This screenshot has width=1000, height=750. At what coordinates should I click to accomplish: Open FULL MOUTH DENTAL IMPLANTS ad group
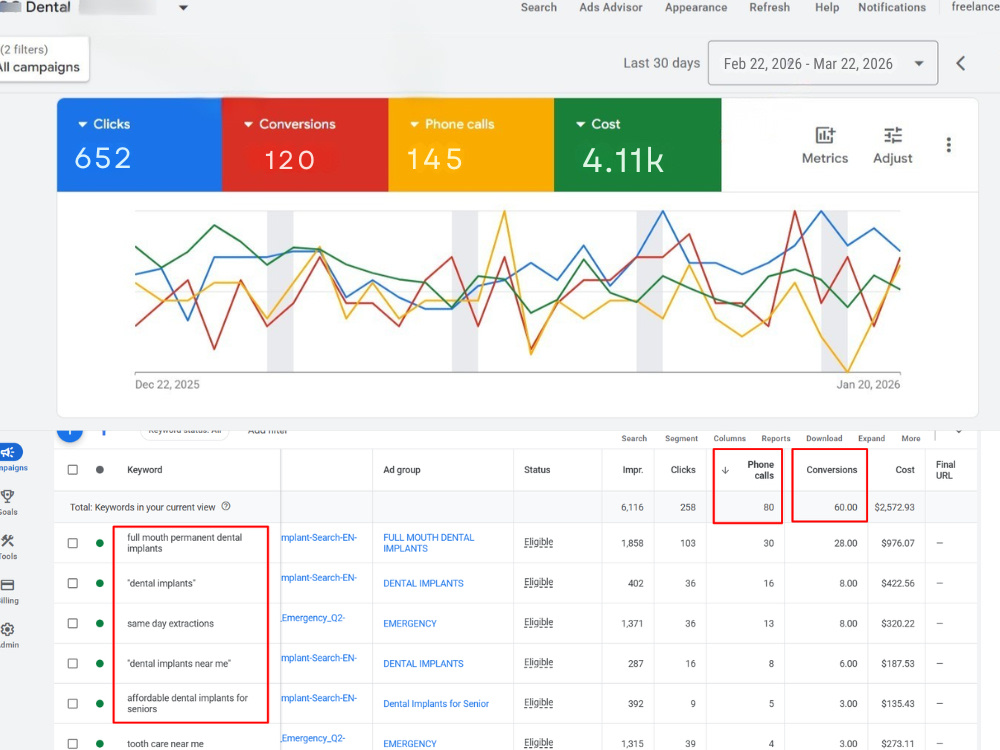429,543
